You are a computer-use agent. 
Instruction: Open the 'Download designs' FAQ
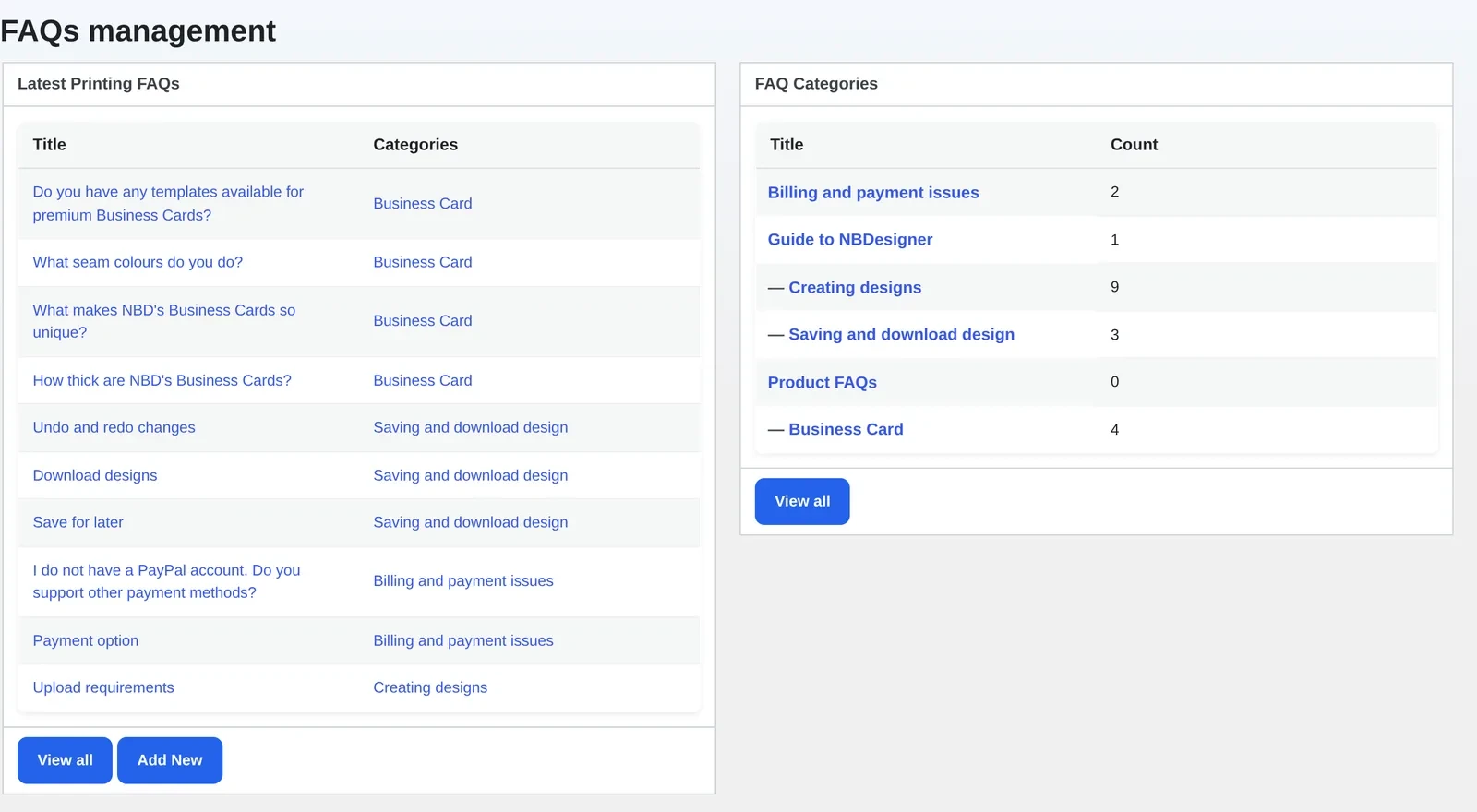(x=95, y=475)
